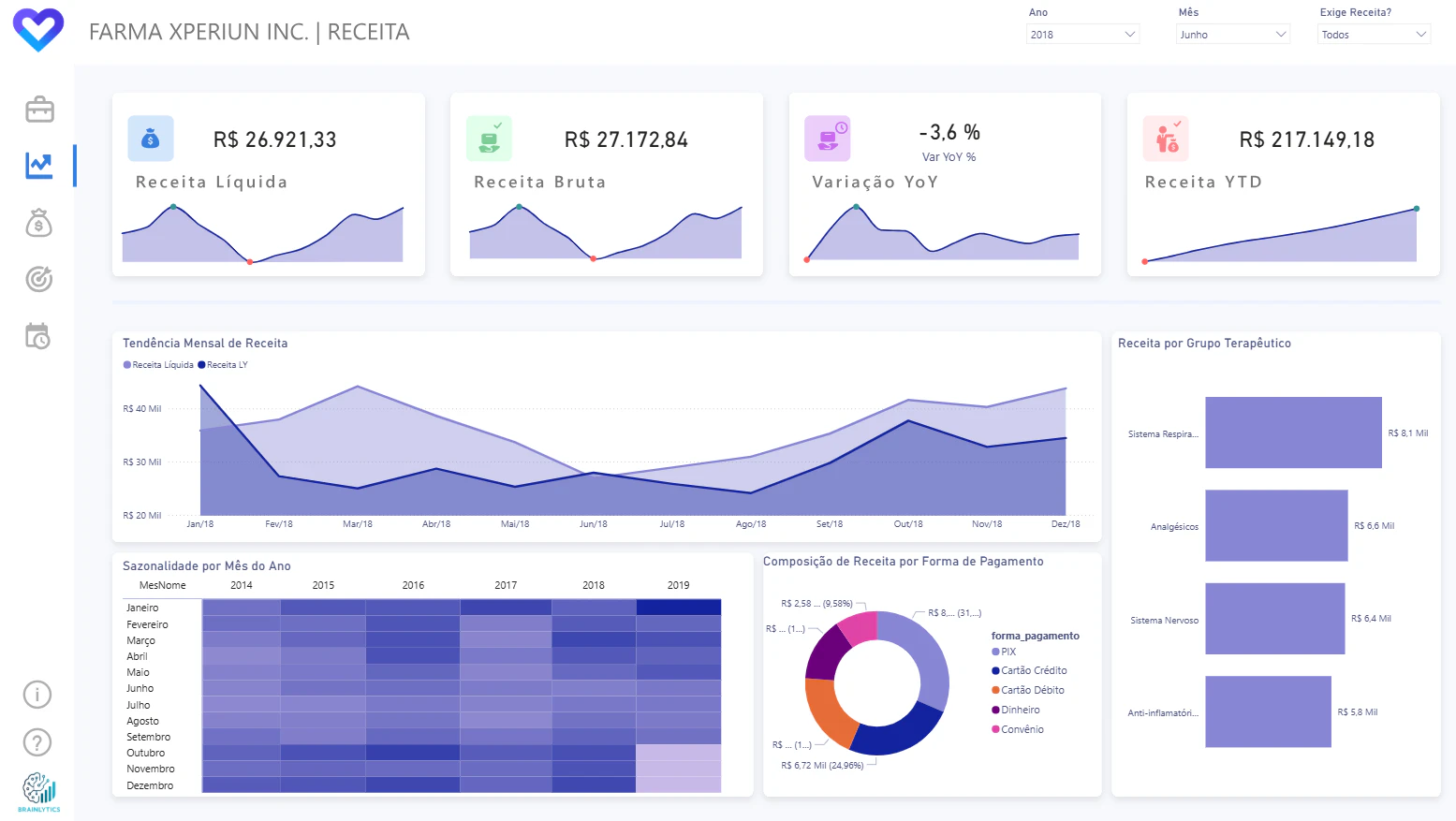Click the MesNome column header
1456x821 pixels.
163,585
